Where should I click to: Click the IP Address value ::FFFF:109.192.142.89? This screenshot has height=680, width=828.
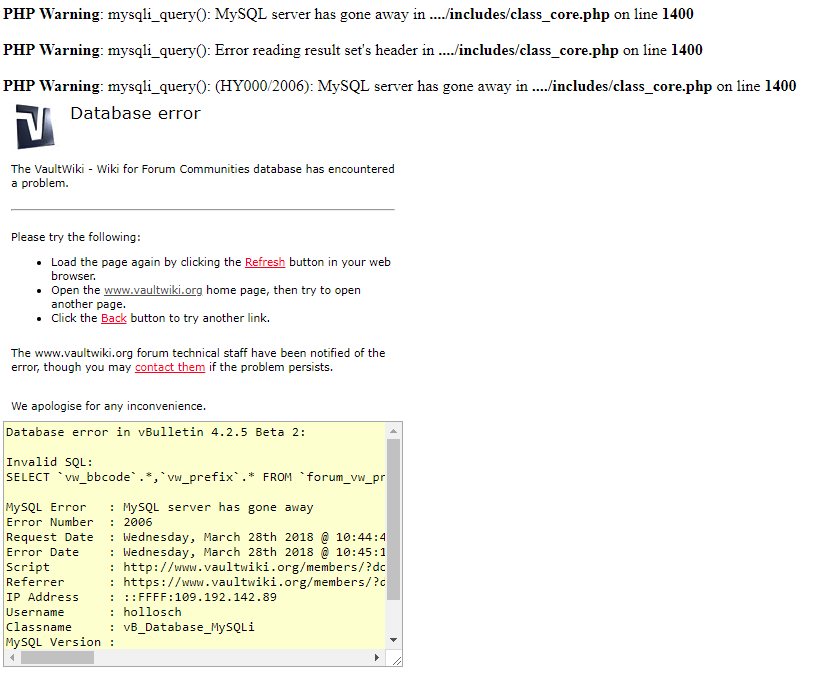click(200, 597)
